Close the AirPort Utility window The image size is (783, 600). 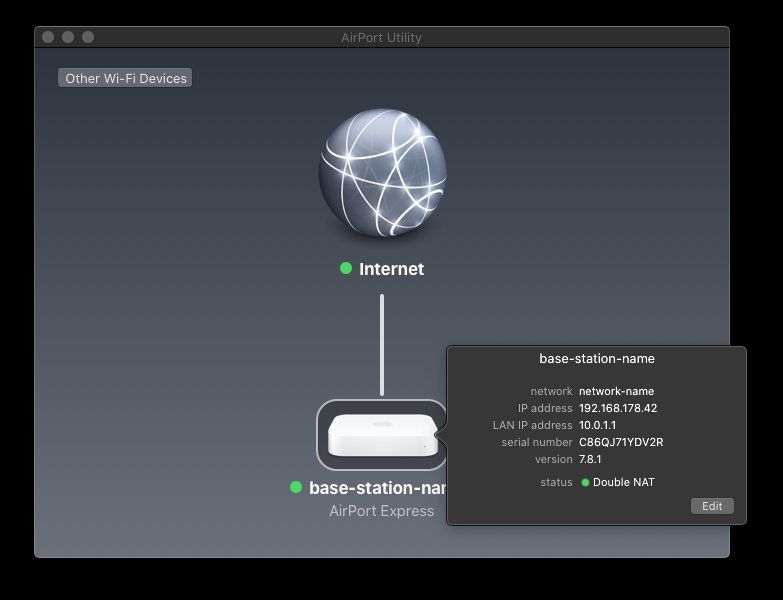(48, 37)
